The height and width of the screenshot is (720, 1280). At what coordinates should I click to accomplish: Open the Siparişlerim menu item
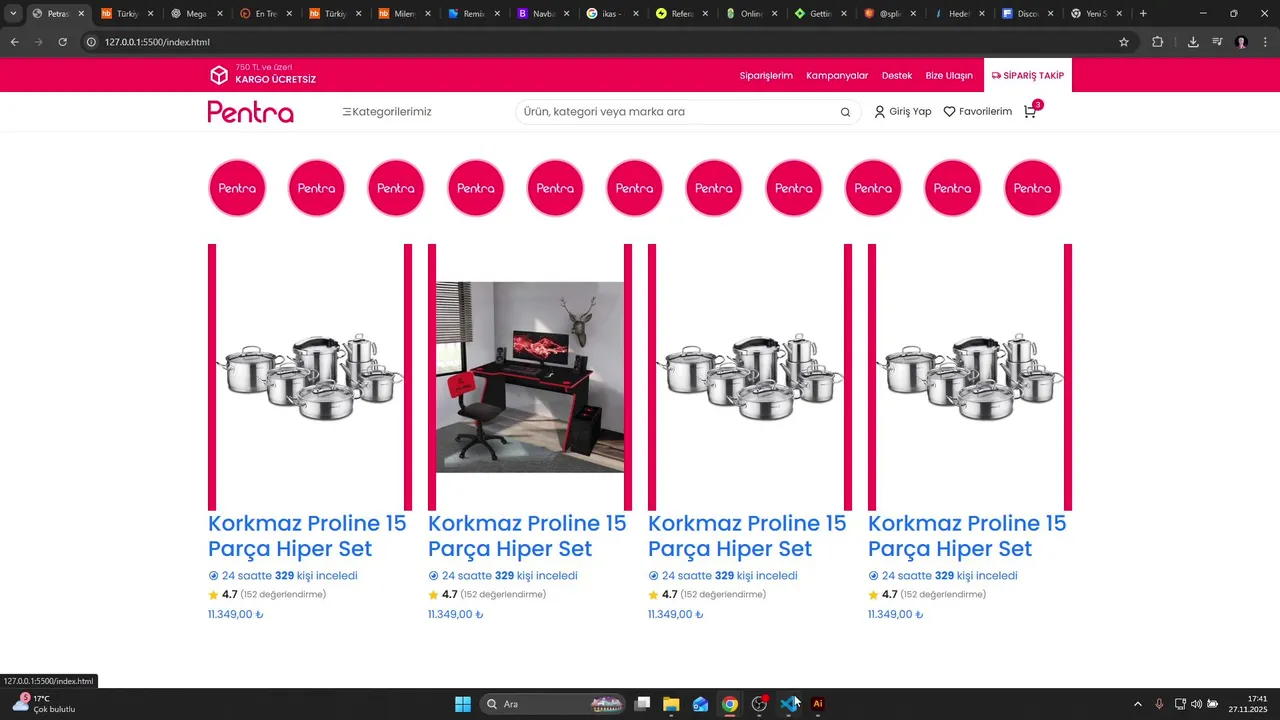pos(766,75)
